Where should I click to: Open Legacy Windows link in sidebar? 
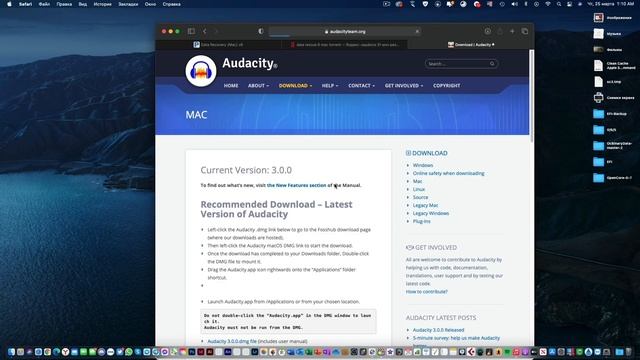click(431, 213)
